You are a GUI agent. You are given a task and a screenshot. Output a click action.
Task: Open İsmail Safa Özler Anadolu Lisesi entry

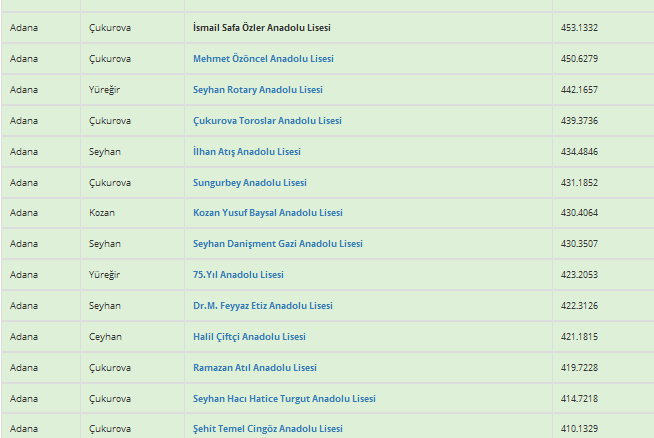pos(262,28)
